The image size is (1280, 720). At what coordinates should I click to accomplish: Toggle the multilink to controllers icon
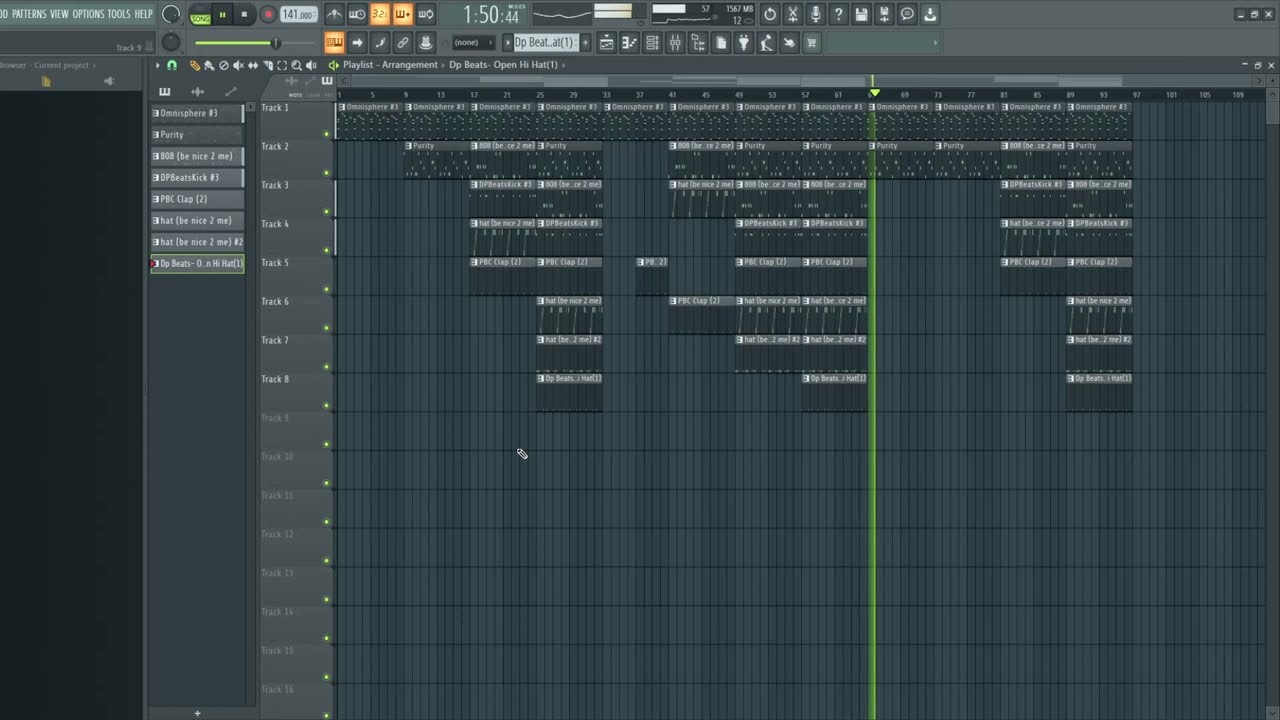(403, 43)
